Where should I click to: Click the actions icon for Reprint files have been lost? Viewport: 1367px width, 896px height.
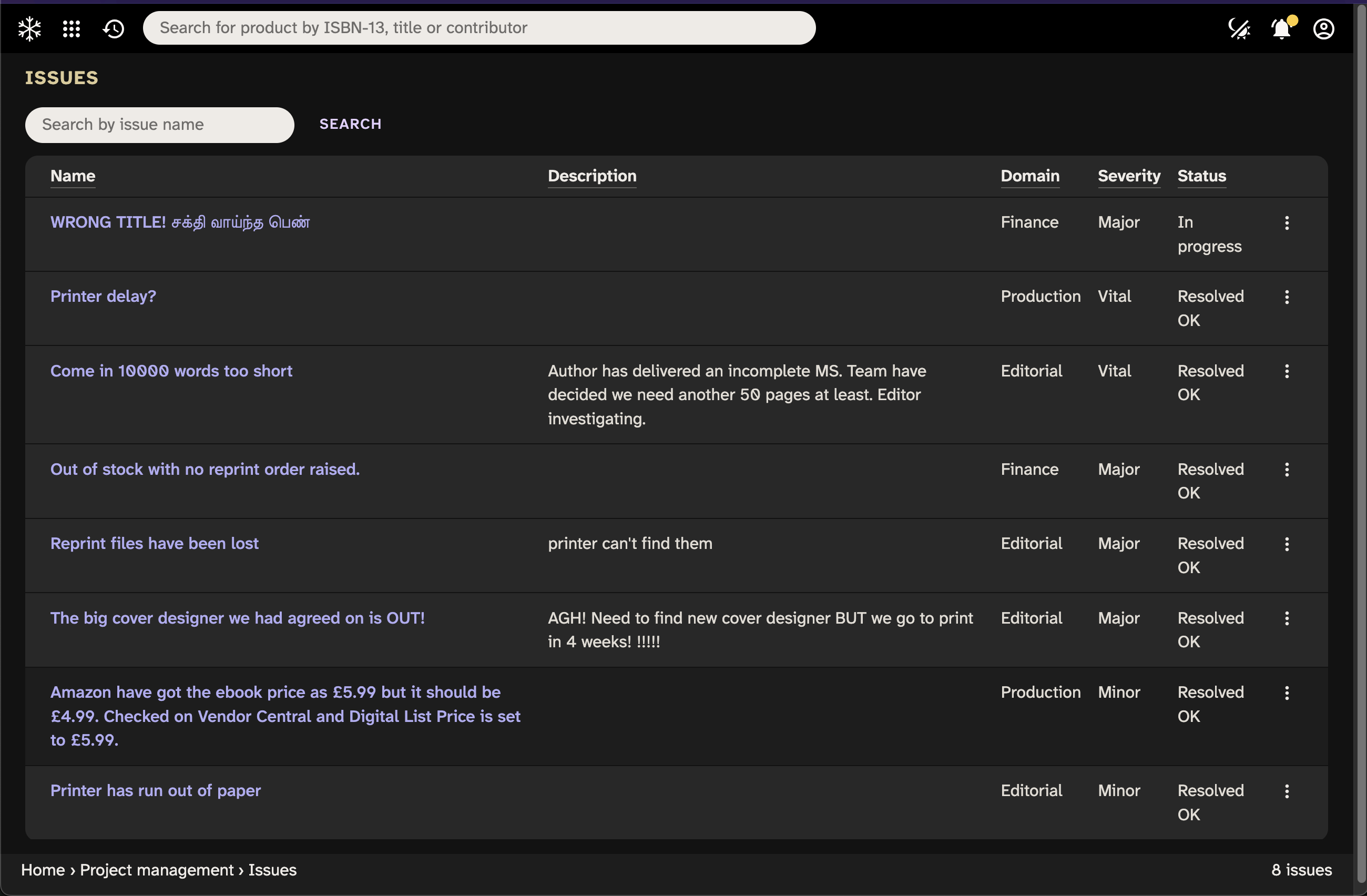[x=1287, y=544]
